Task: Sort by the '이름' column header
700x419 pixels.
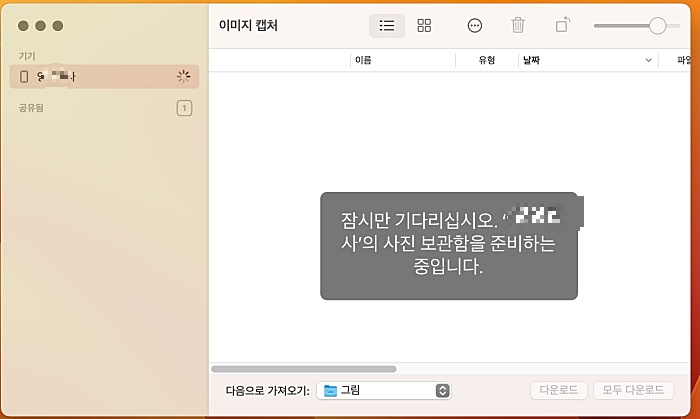Action: tap(363, 60)
